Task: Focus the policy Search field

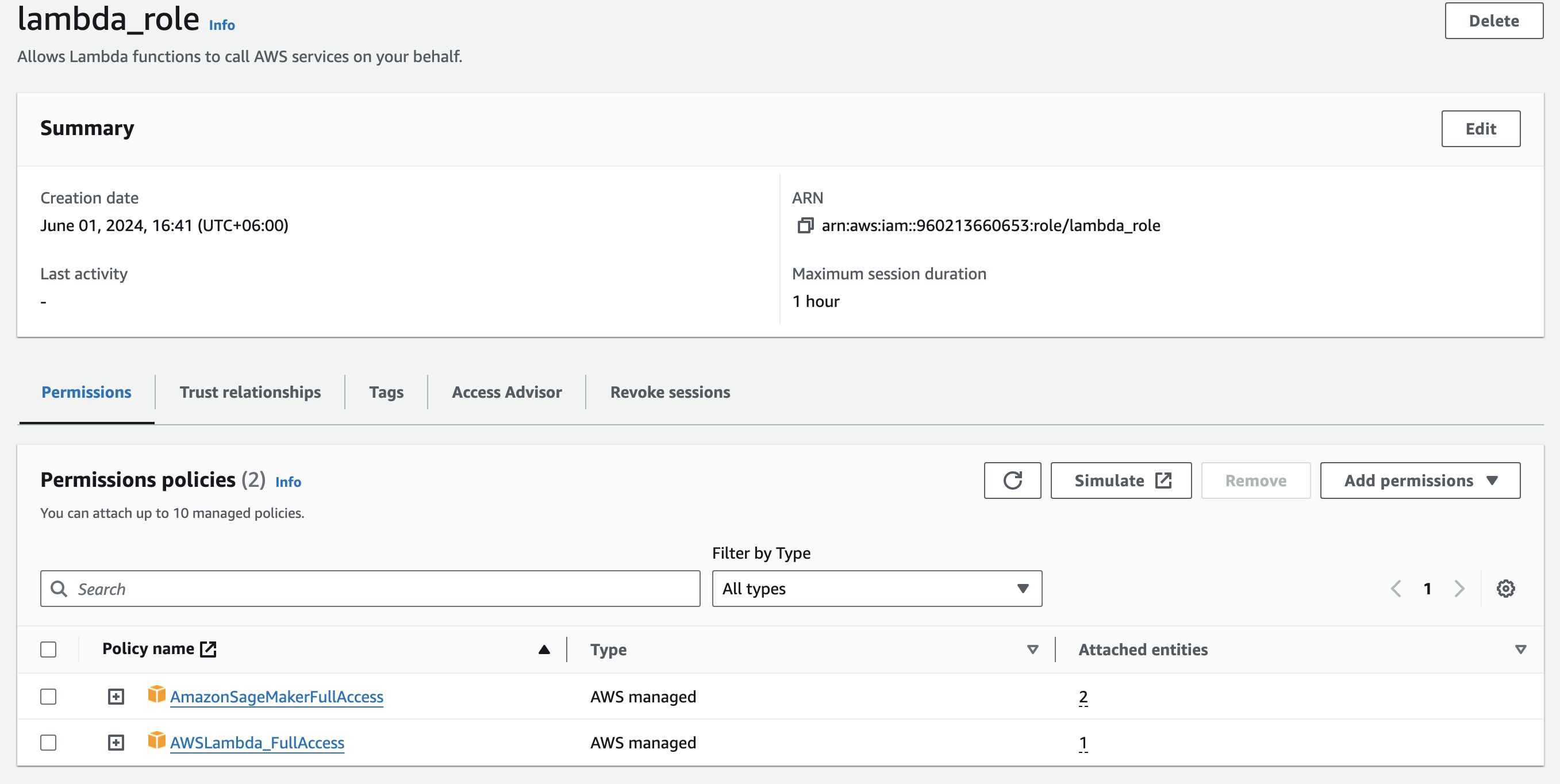Action: coord(370,589)
